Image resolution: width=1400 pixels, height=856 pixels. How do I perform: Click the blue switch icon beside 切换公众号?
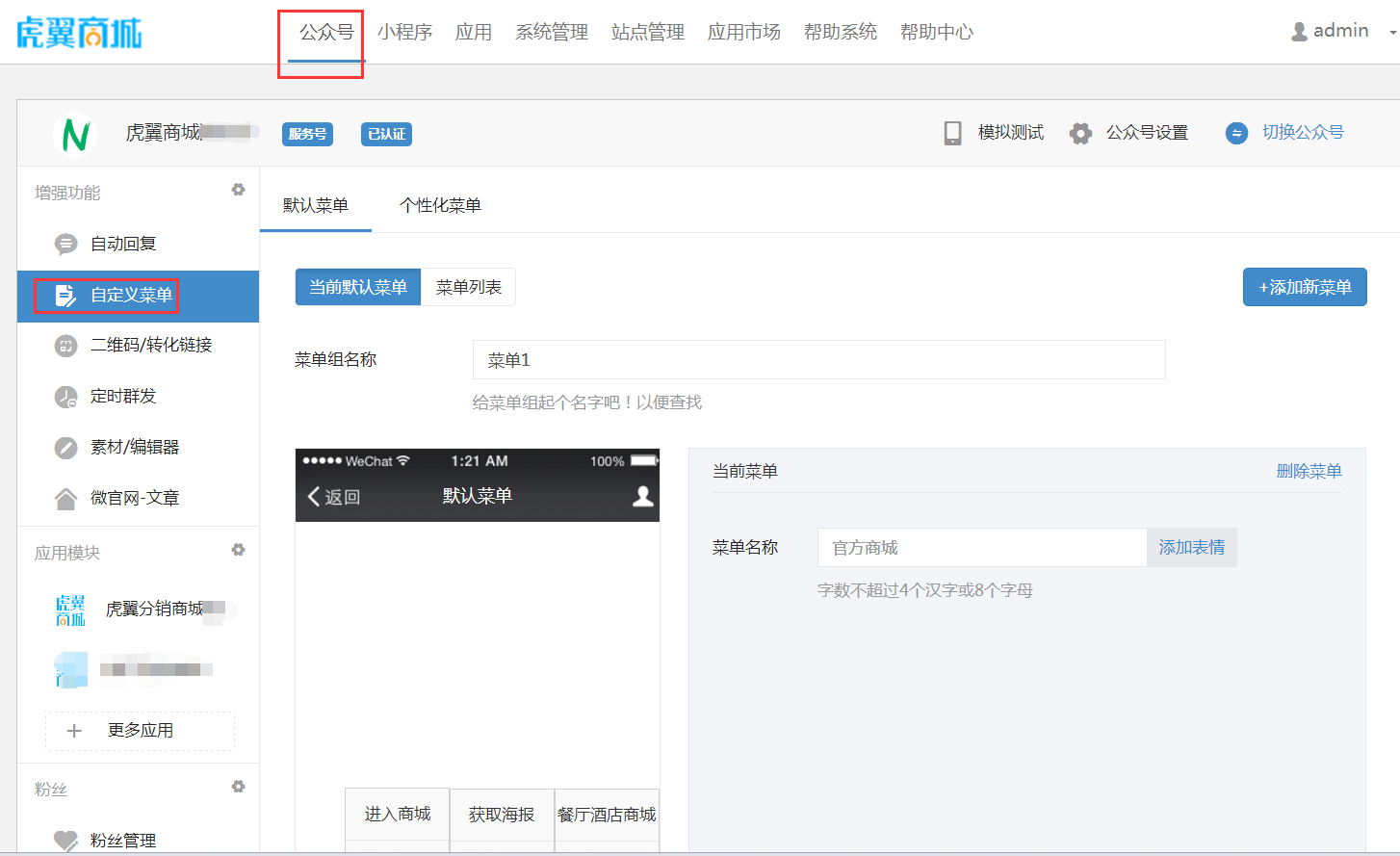tap(1236, 133)
